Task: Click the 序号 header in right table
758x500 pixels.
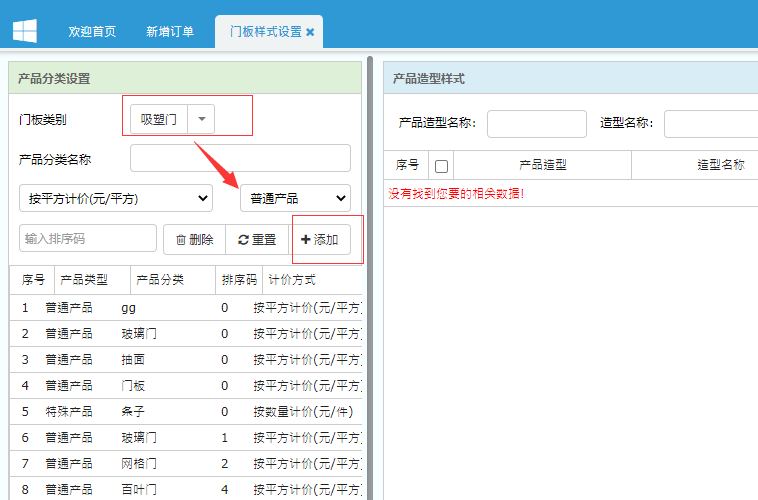Action: (407, 165)
